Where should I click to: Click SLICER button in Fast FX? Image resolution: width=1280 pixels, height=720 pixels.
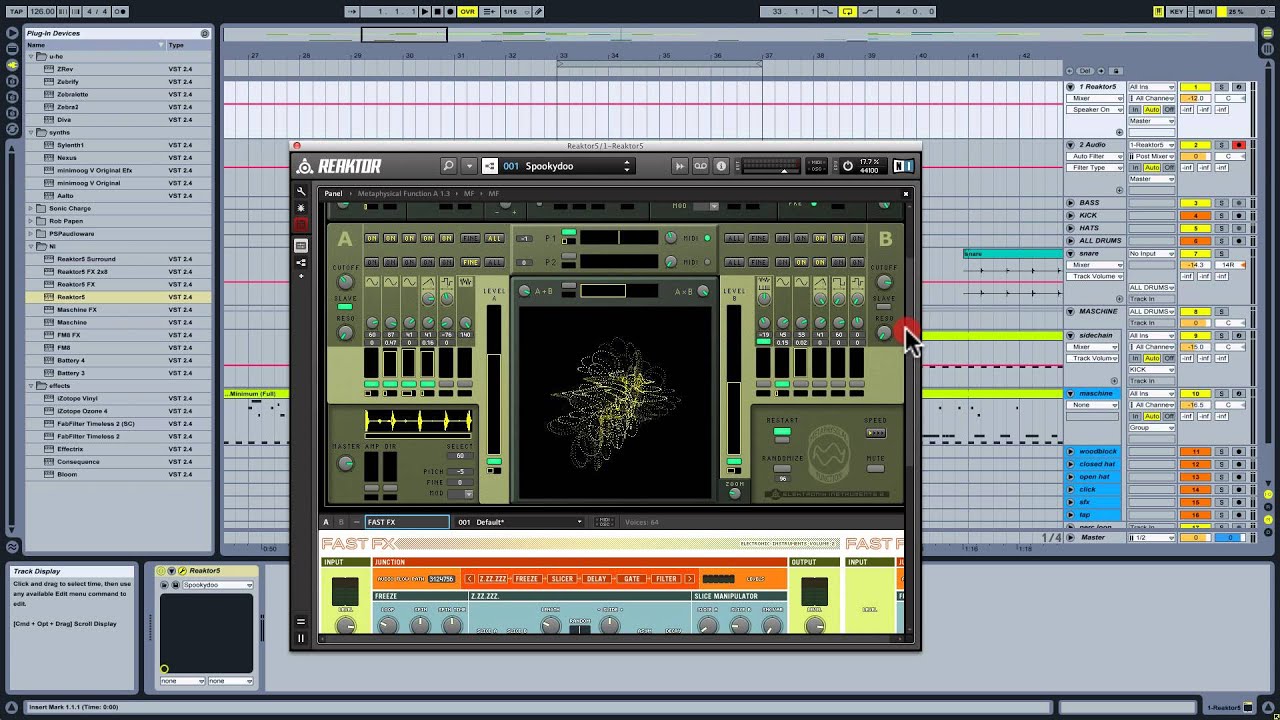coord(562,579)
